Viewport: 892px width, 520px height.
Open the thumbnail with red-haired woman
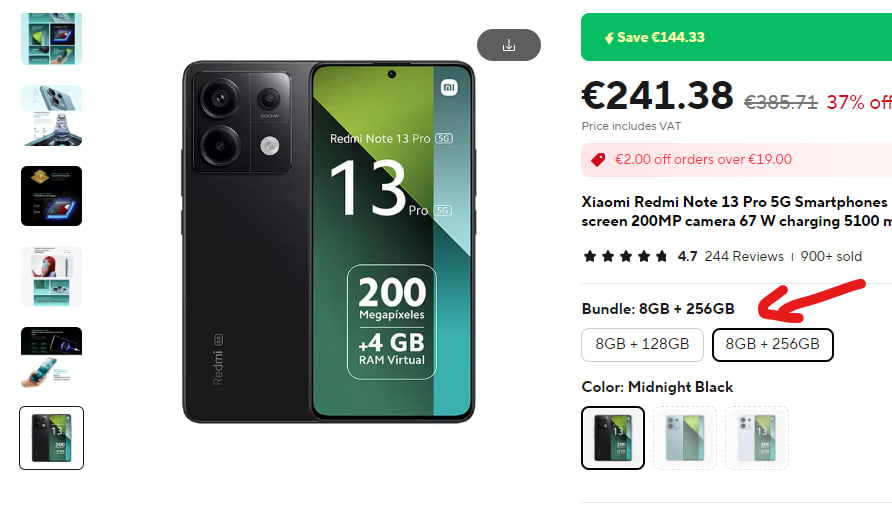(x=51, y=276)
